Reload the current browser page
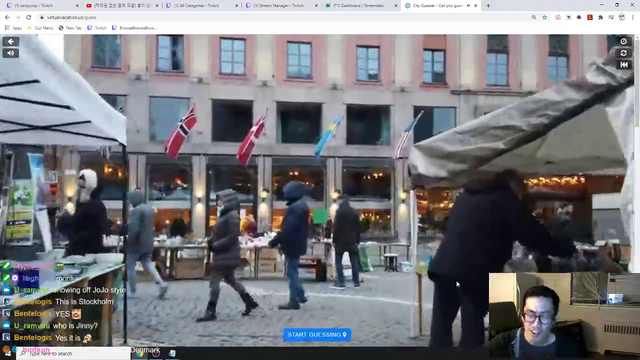Screen dimensions: 640x360 29,18
